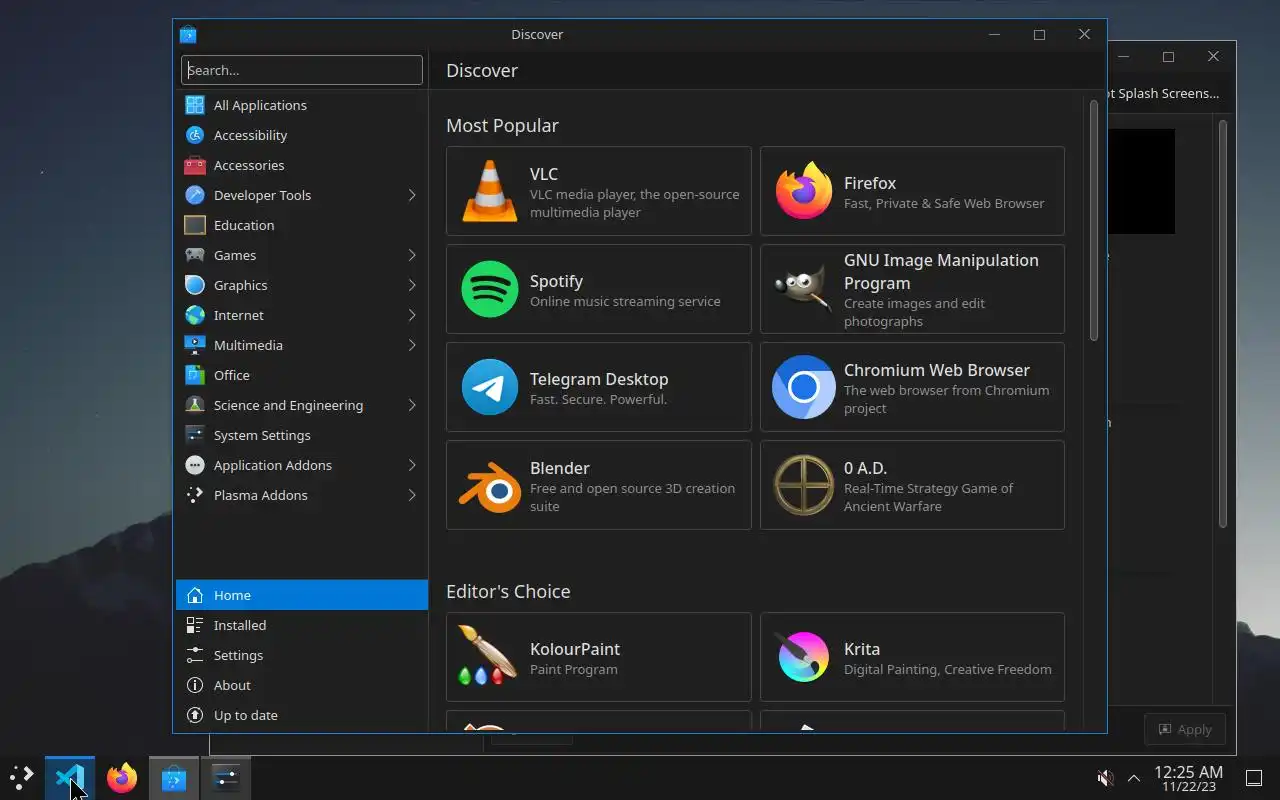Click the Discover taskbar icon
The width and height of the screenshot is (1280, 800).
point(174,778)
